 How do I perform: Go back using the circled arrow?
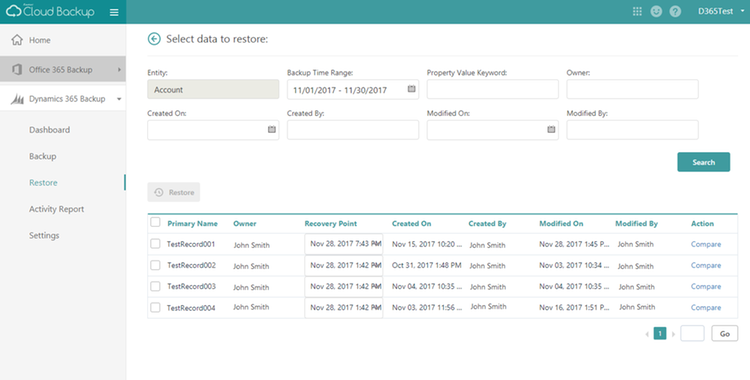[x=154, y=39]
